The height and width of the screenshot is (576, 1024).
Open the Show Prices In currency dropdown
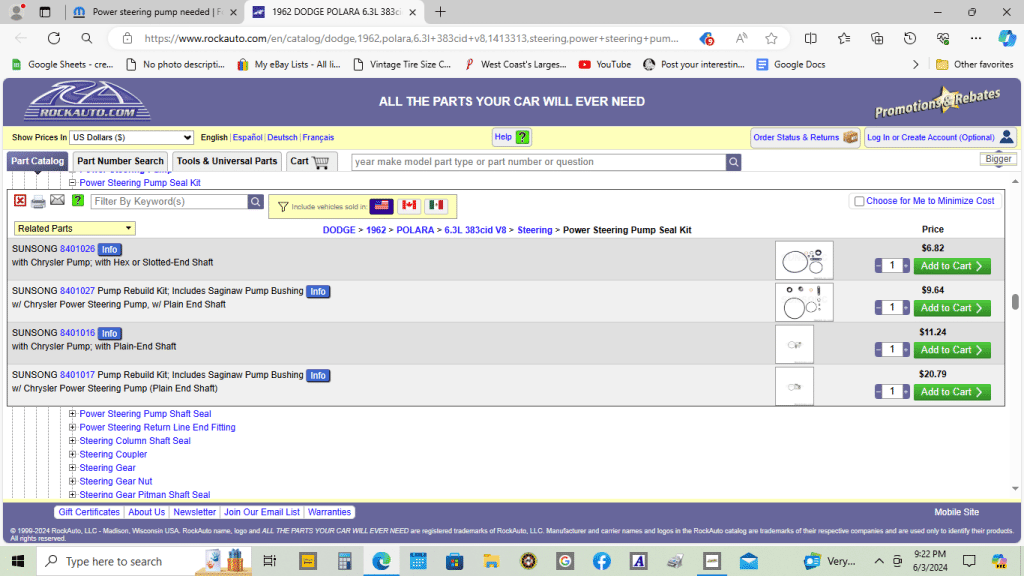131,137
